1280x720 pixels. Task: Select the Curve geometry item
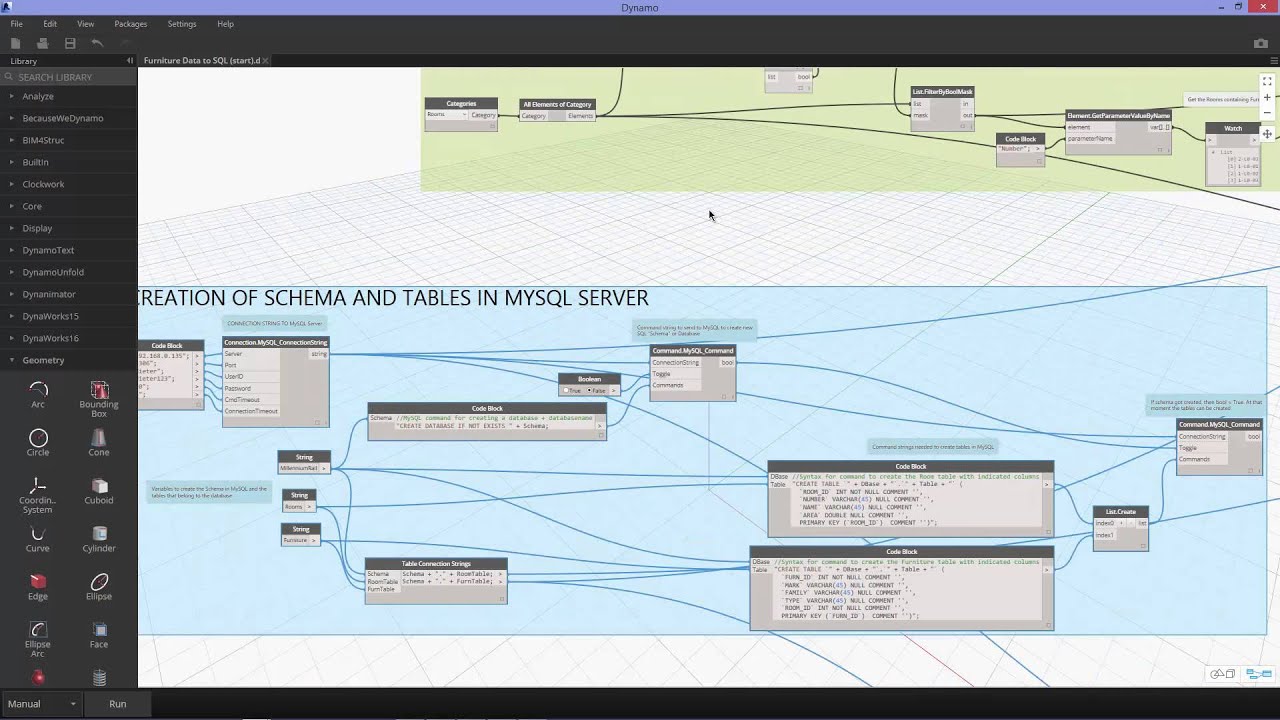[x=38, y=539]
